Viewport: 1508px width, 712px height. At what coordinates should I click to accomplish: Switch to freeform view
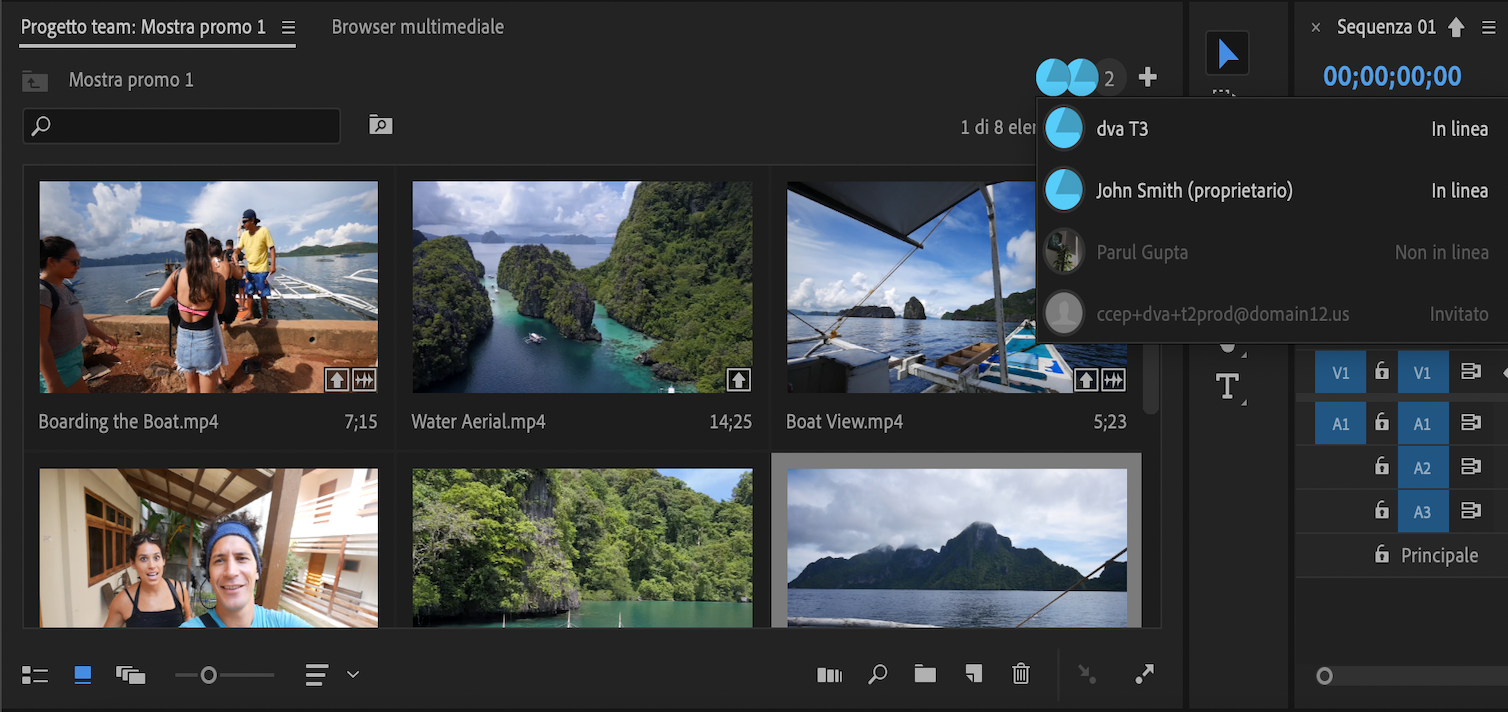tap(131, 675)
